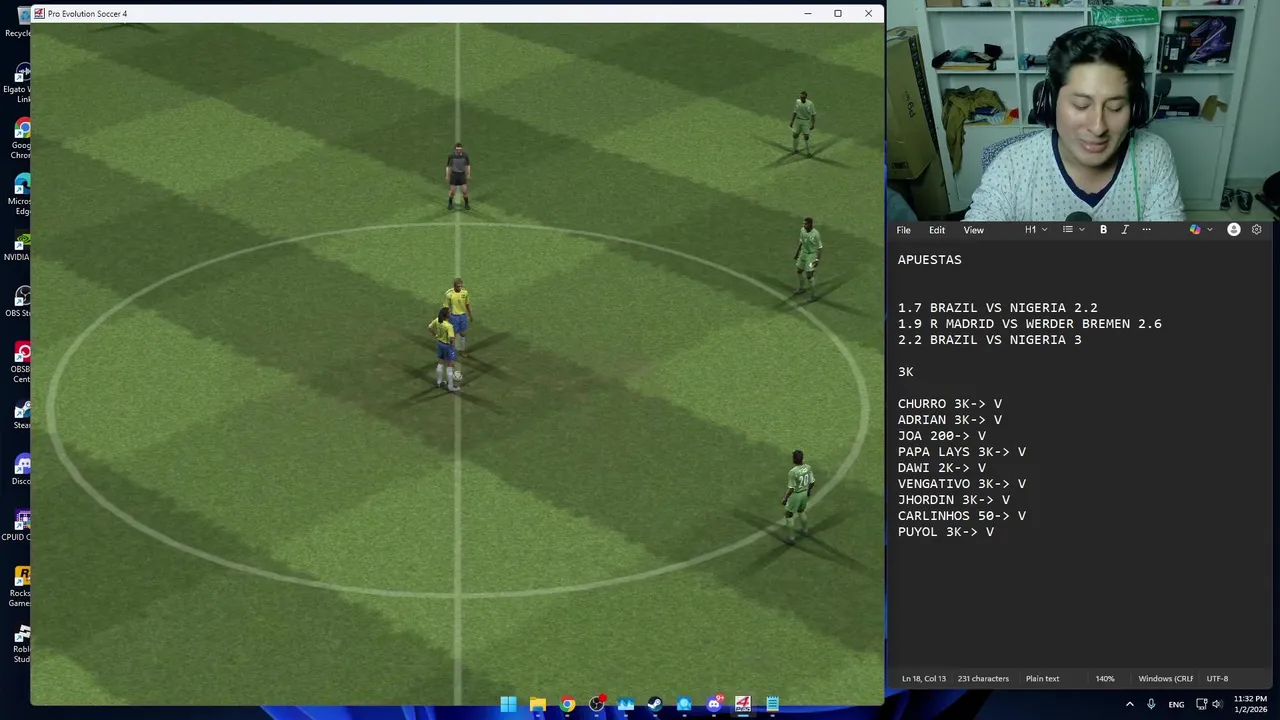1280x720 pixels.
Task: Open File Explorer from the taskbar
Action: 538,704
